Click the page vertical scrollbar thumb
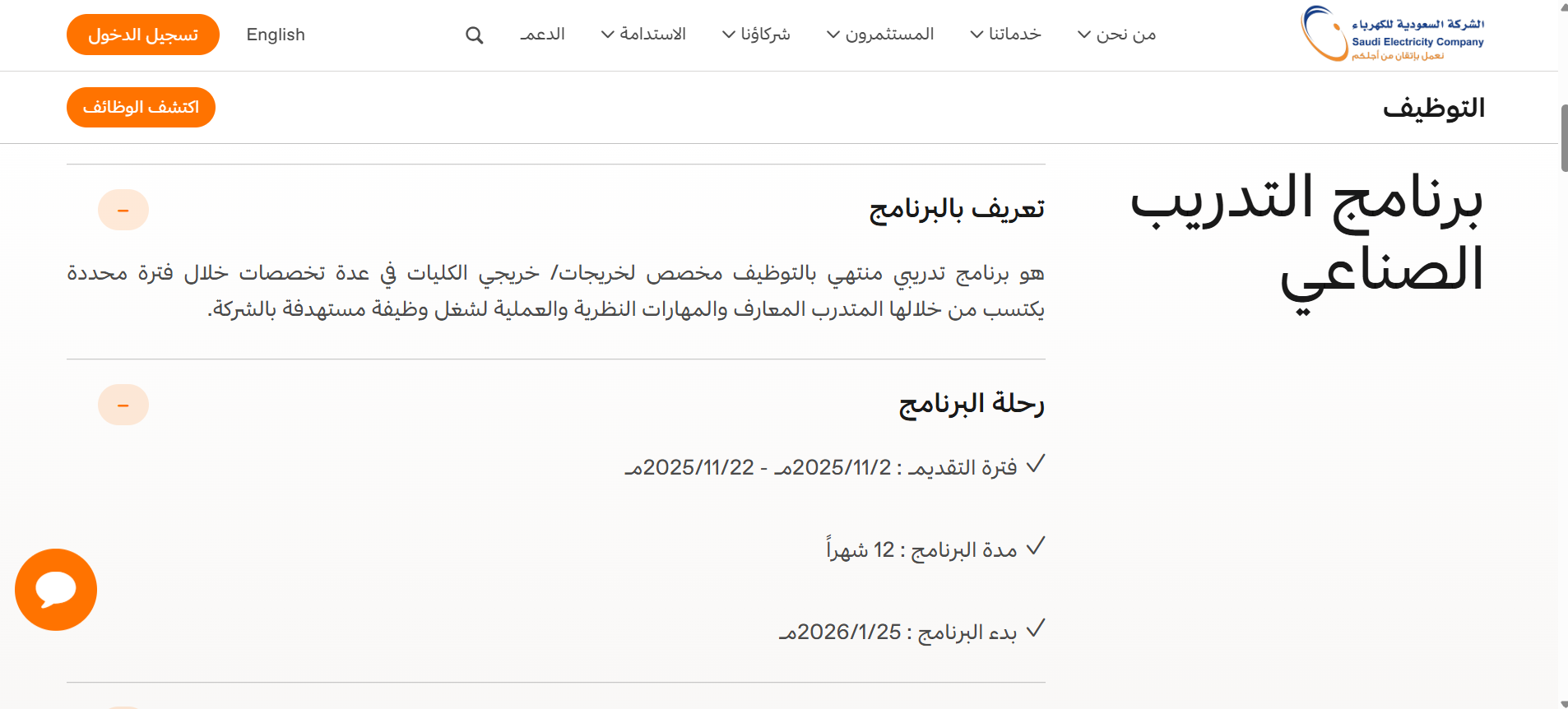The width and height of the screenshot is (1568, 709). 1563,138
